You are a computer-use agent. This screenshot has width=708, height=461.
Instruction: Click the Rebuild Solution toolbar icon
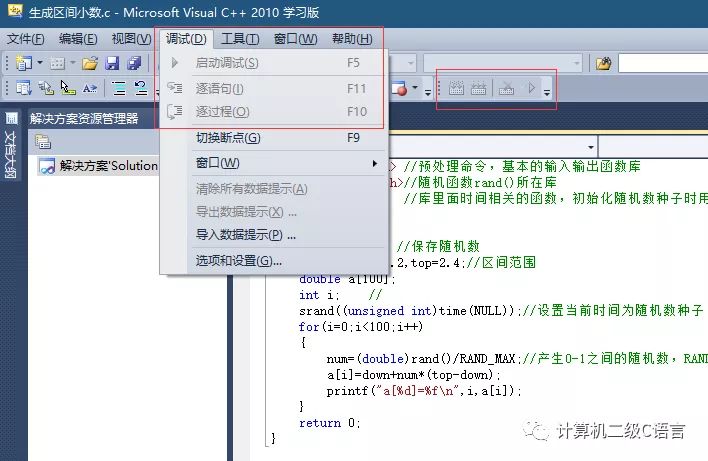479,88
